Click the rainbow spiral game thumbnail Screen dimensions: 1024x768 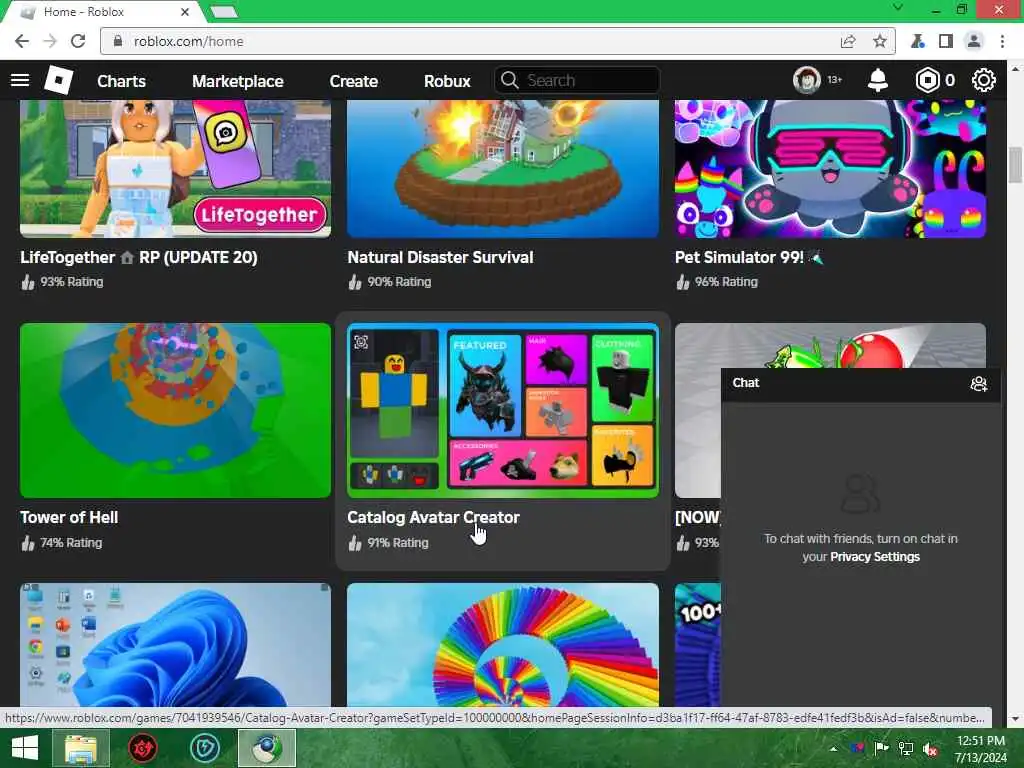coord(503,645)
